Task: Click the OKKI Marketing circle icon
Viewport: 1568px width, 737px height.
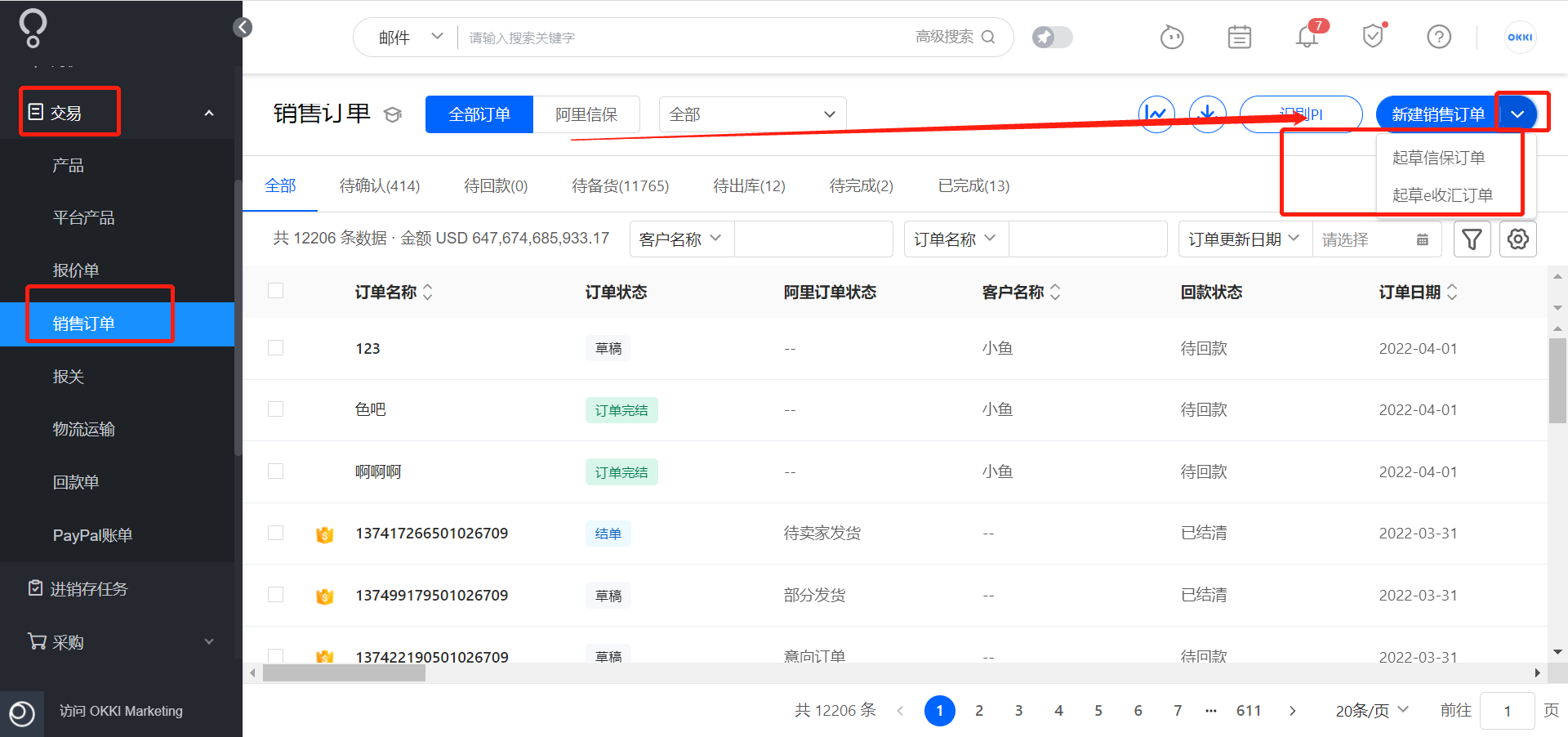Action: [22, 713]
